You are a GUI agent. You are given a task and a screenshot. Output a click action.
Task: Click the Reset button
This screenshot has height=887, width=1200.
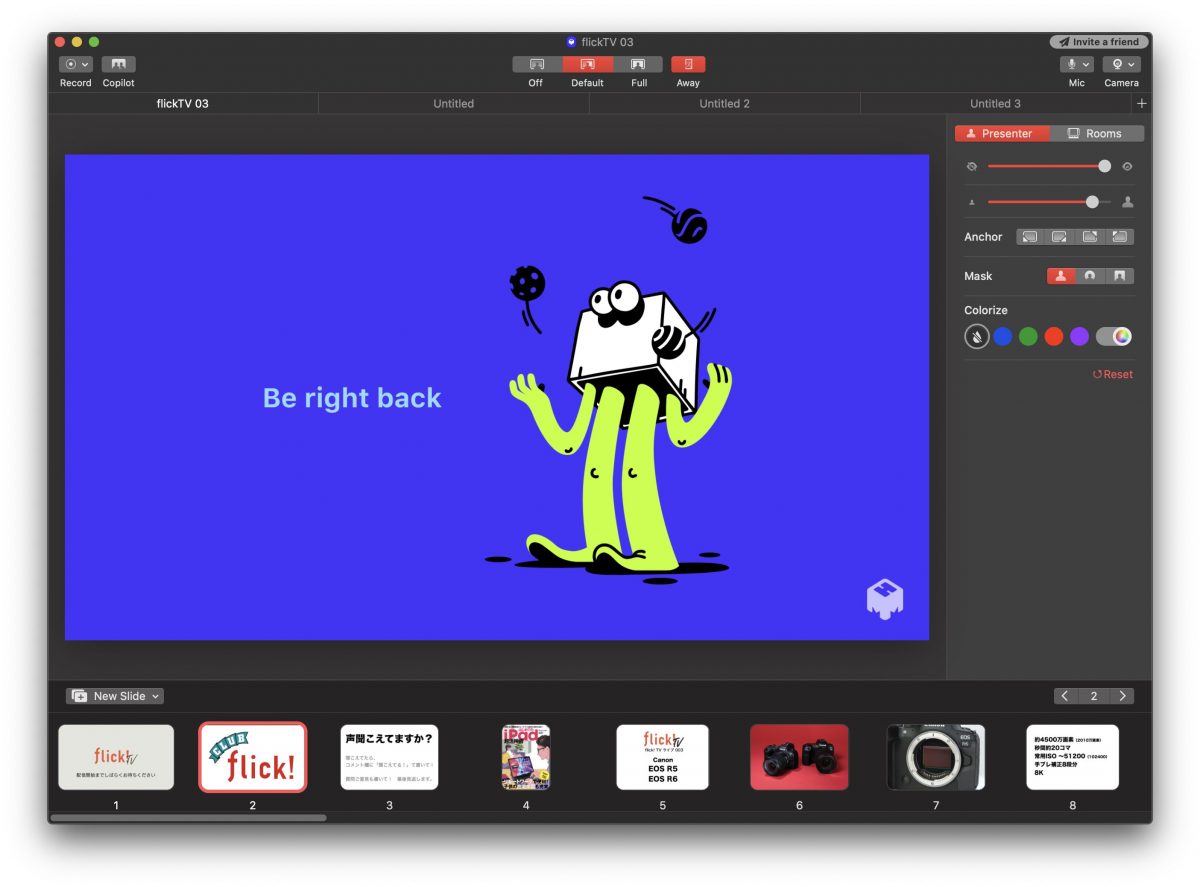(x=1113, y=374)
